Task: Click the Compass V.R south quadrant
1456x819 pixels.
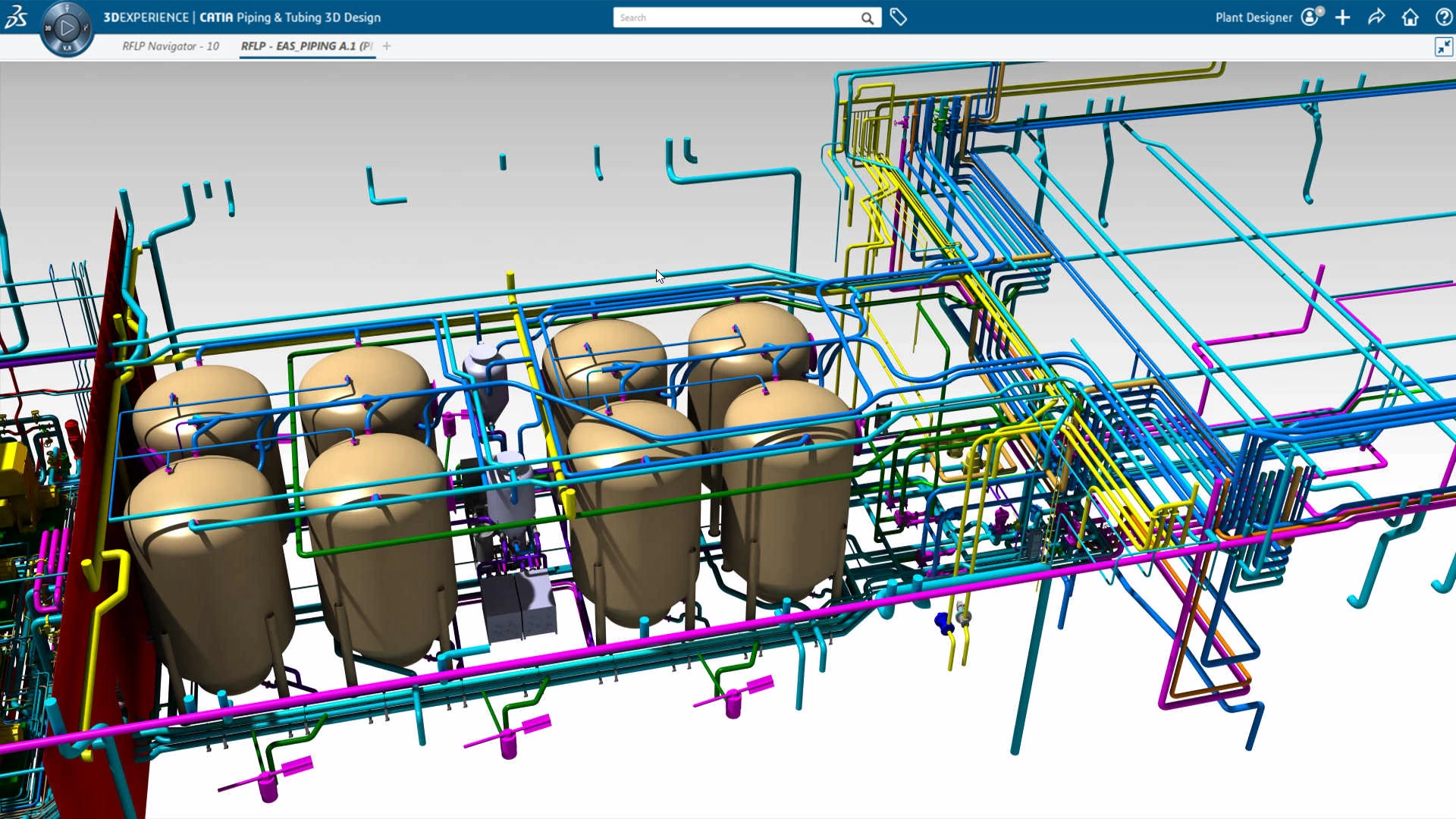Action: tap(67, 48)
